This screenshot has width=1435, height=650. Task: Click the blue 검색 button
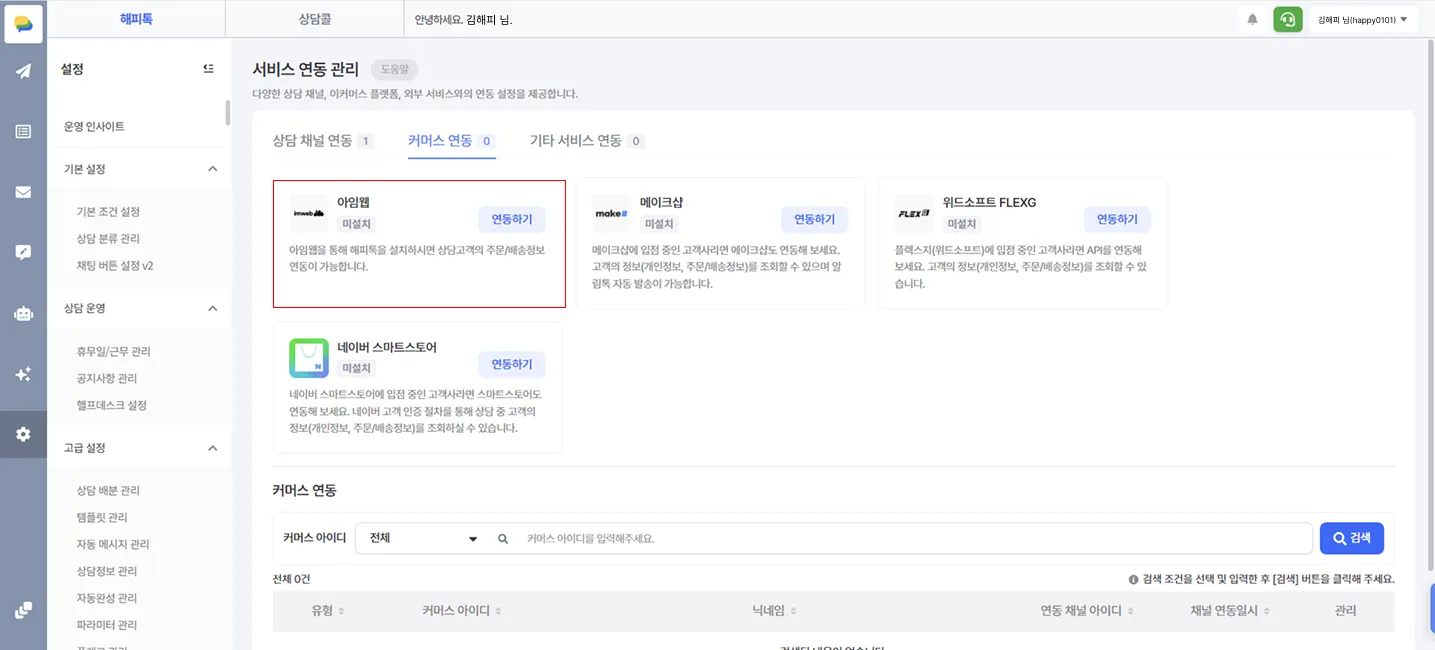pos(1352,538)
